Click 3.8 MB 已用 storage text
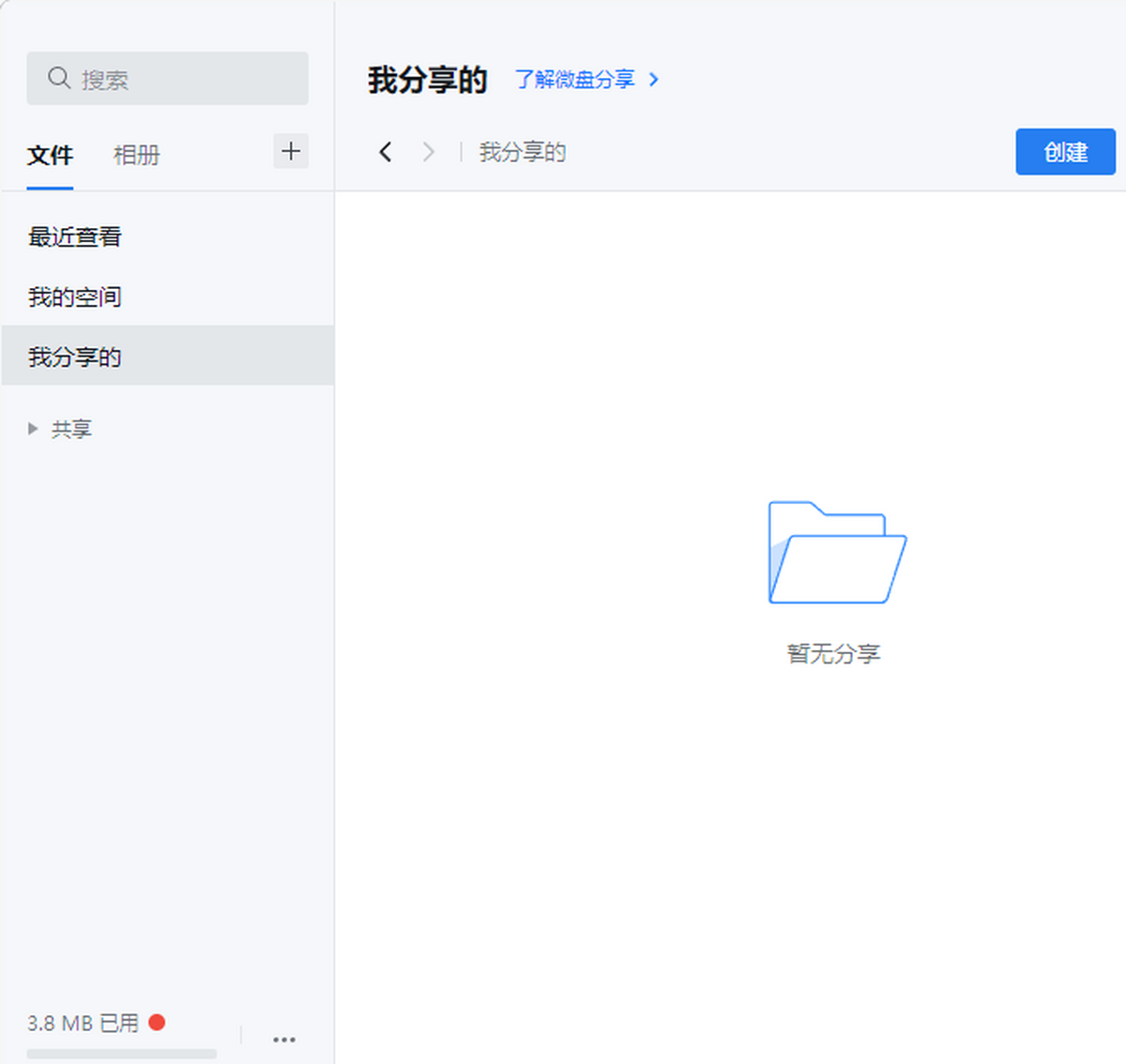This screenshot has width=1126, height=1064. coord(83,1023)
